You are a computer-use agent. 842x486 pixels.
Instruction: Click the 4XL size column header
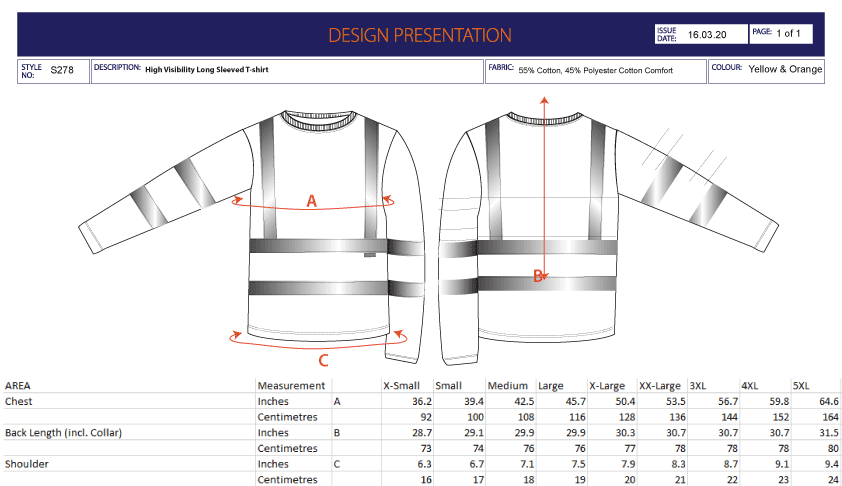(750, 386)
